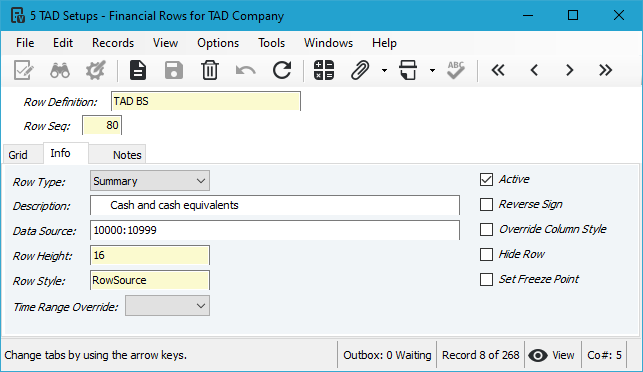Click the floppy disk save icon
Image resolution: width=643 pixels, height=372 pixels.
tap(174, 70)
